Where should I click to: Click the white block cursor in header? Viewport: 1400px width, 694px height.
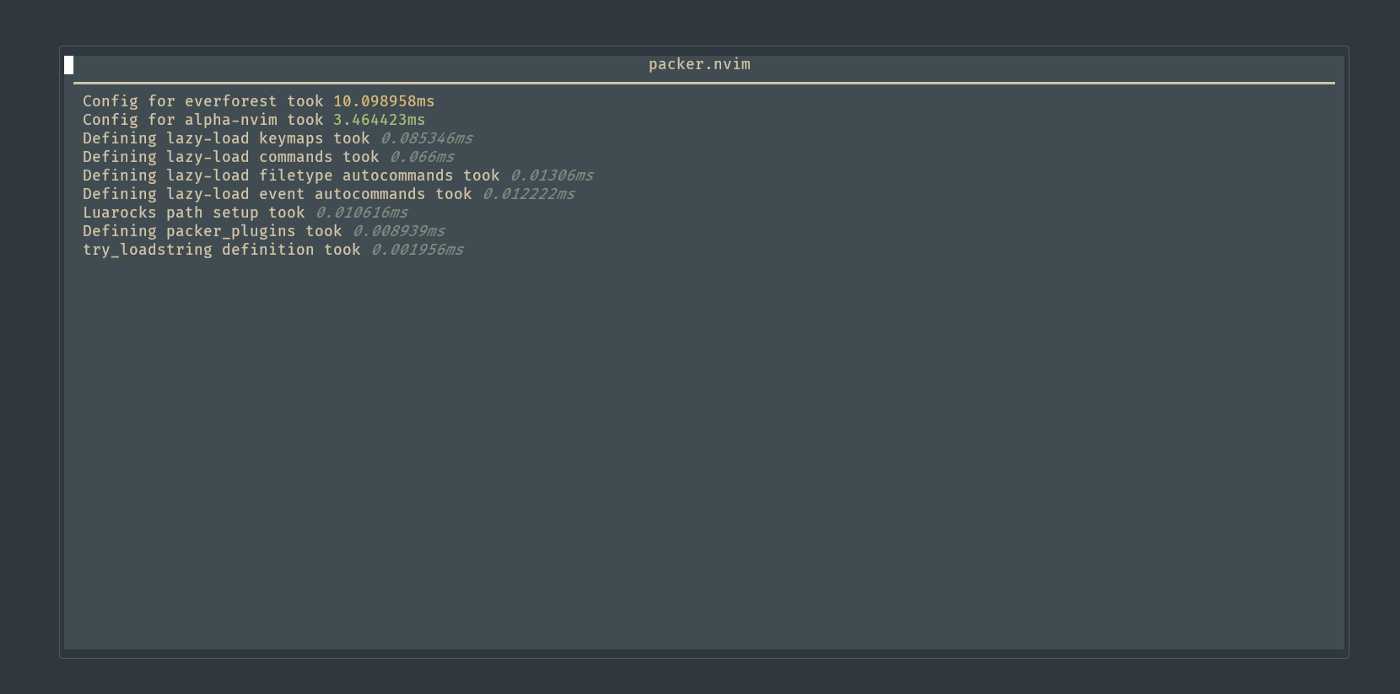[69, 65]
